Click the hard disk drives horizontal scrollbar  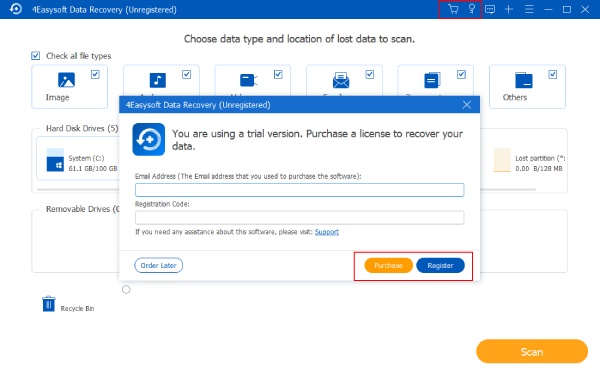[286, 189]
